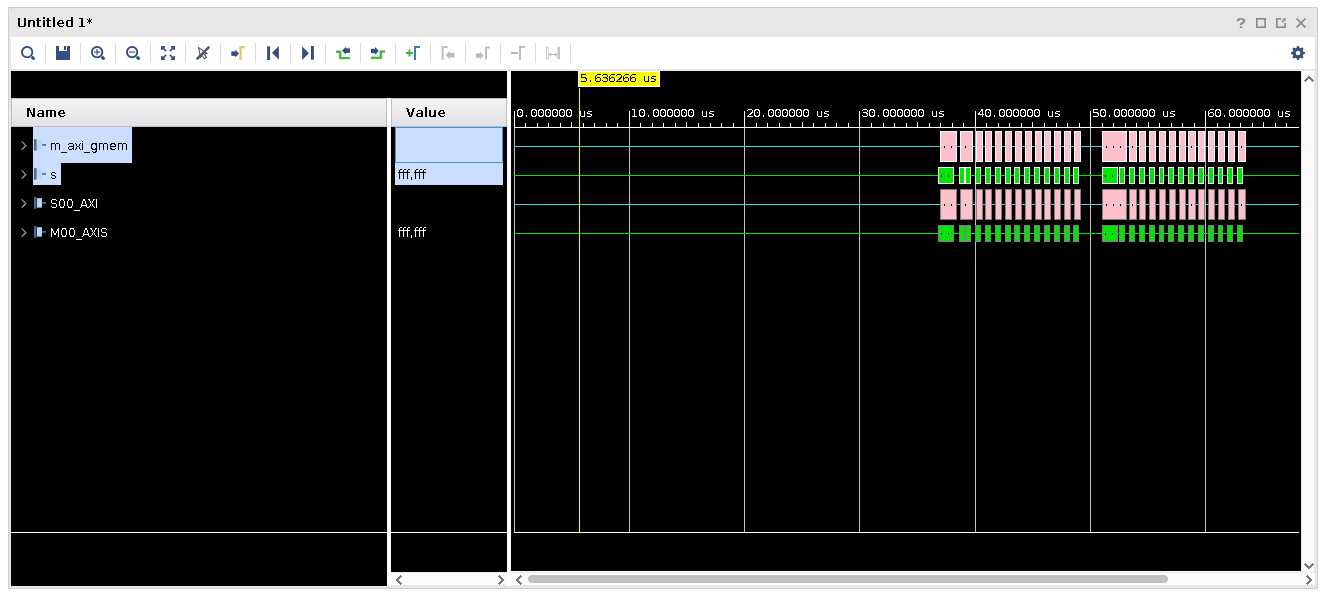The image size is (1328, 601).
Task: Go to the previous transition
Action: coord(343,53)
